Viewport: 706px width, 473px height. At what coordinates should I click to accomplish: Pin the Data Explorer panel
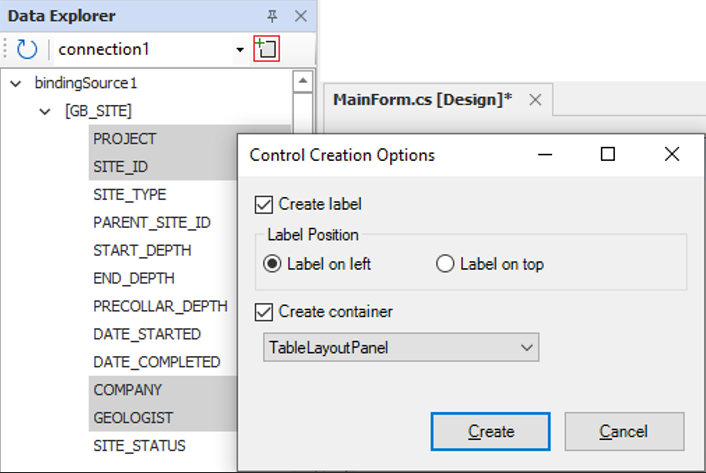click(x=272, y=16)
